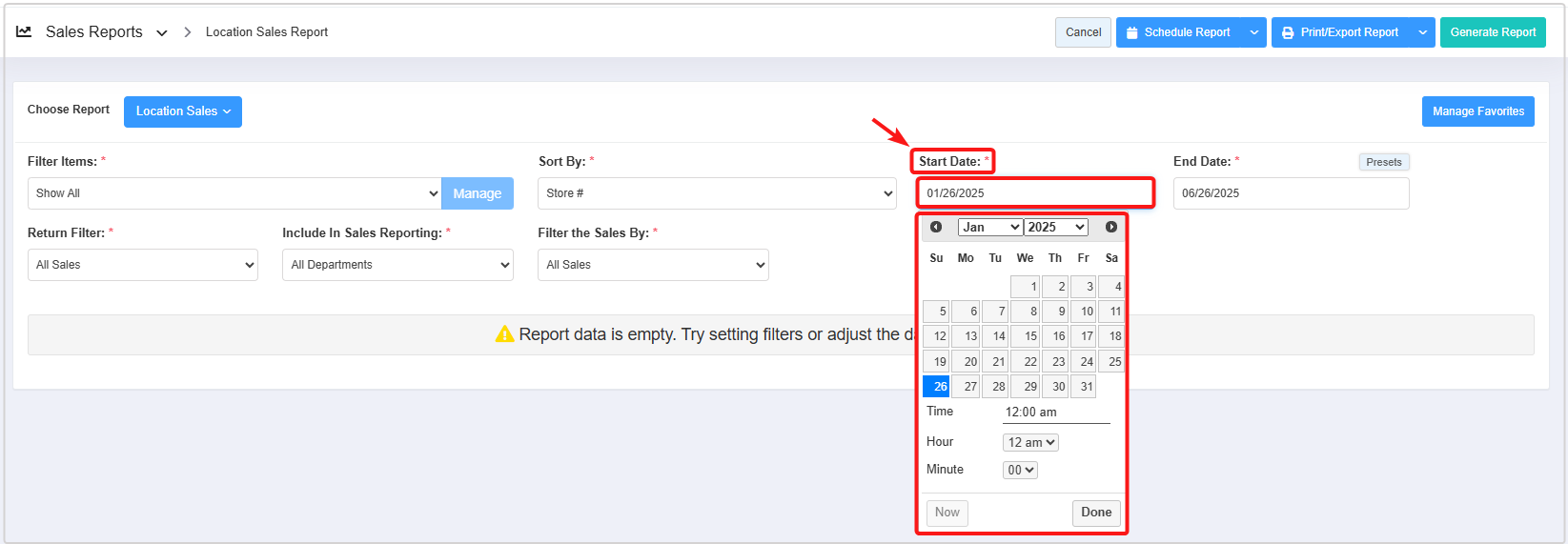
Task: Go to next month in calendar
Action: [x=1110, y=227]
